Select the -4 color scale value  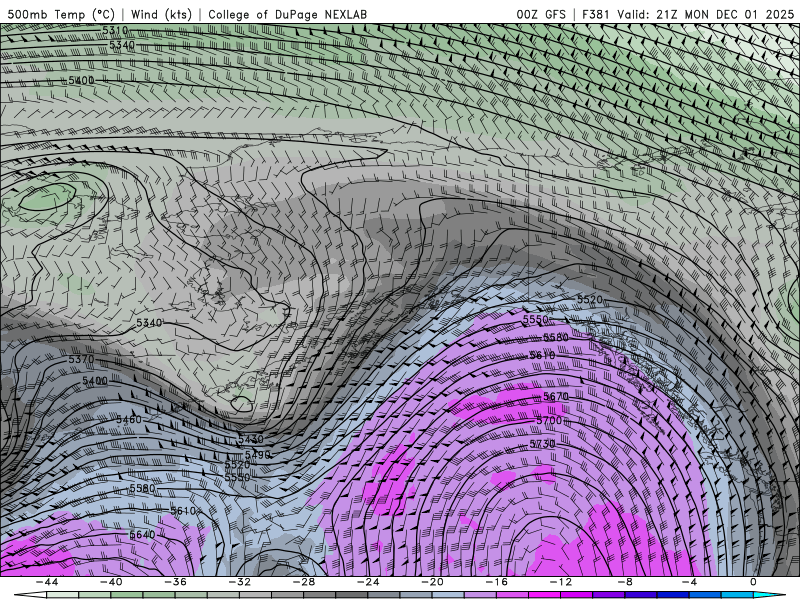[689, 582]
